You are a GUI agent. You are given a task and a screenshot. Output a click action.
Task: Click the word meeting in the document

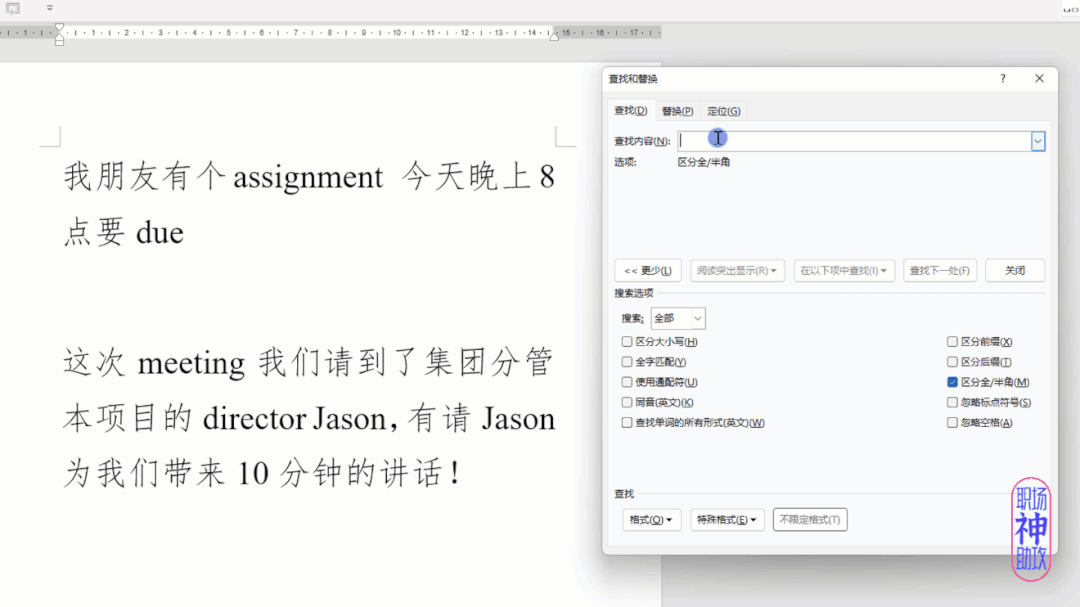coord(191,363)
